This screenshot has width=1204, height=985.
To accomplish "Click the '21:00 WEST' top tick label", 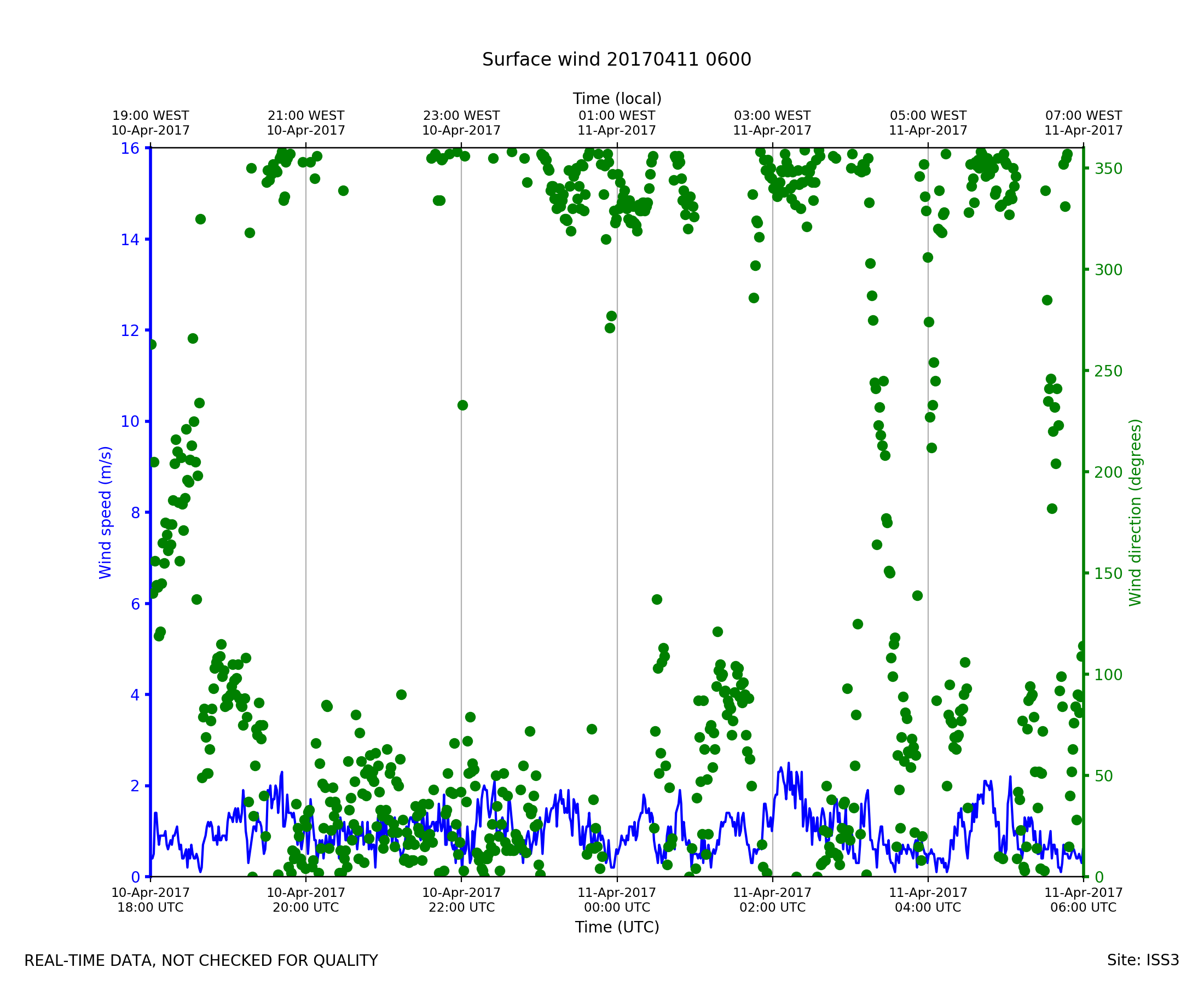I will [x=306, y=116].
